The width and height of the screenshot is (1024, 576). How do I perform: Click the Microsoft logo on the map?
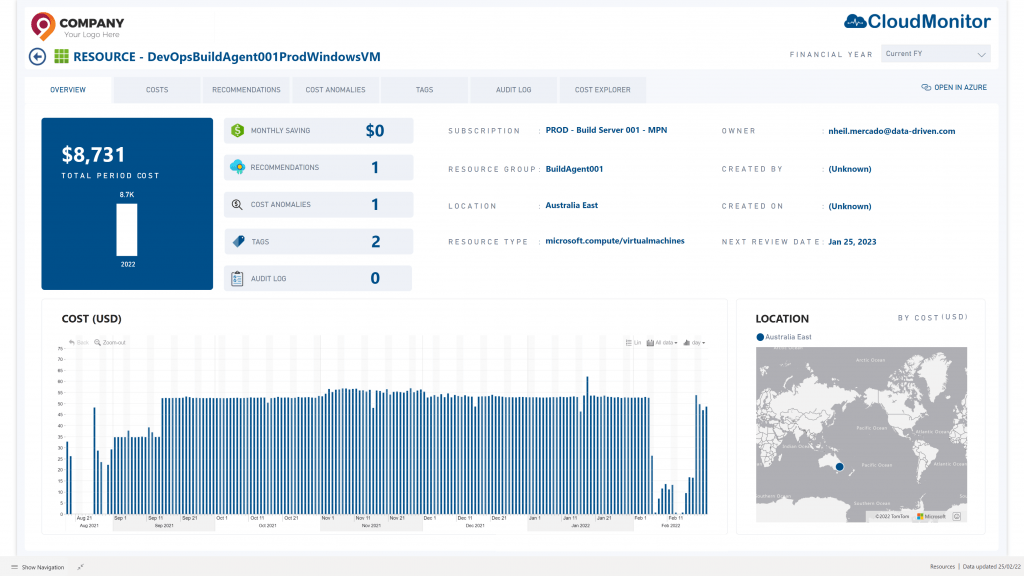point(920,517)
